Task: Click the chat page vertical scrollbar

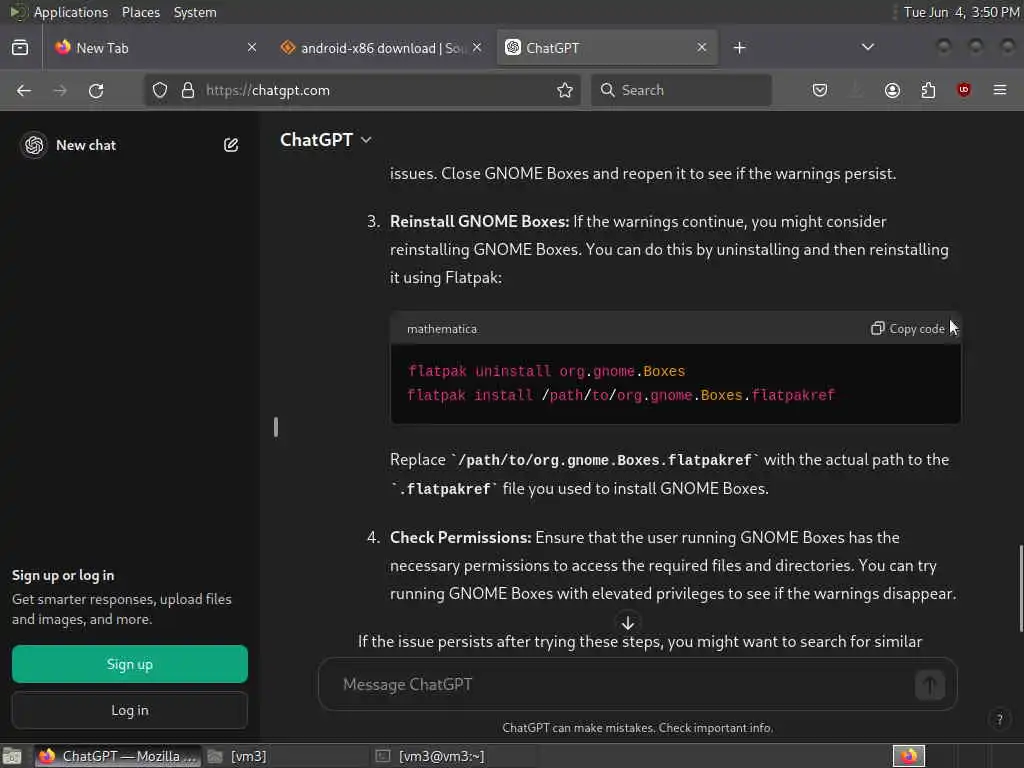Action: click(1021, 588)
